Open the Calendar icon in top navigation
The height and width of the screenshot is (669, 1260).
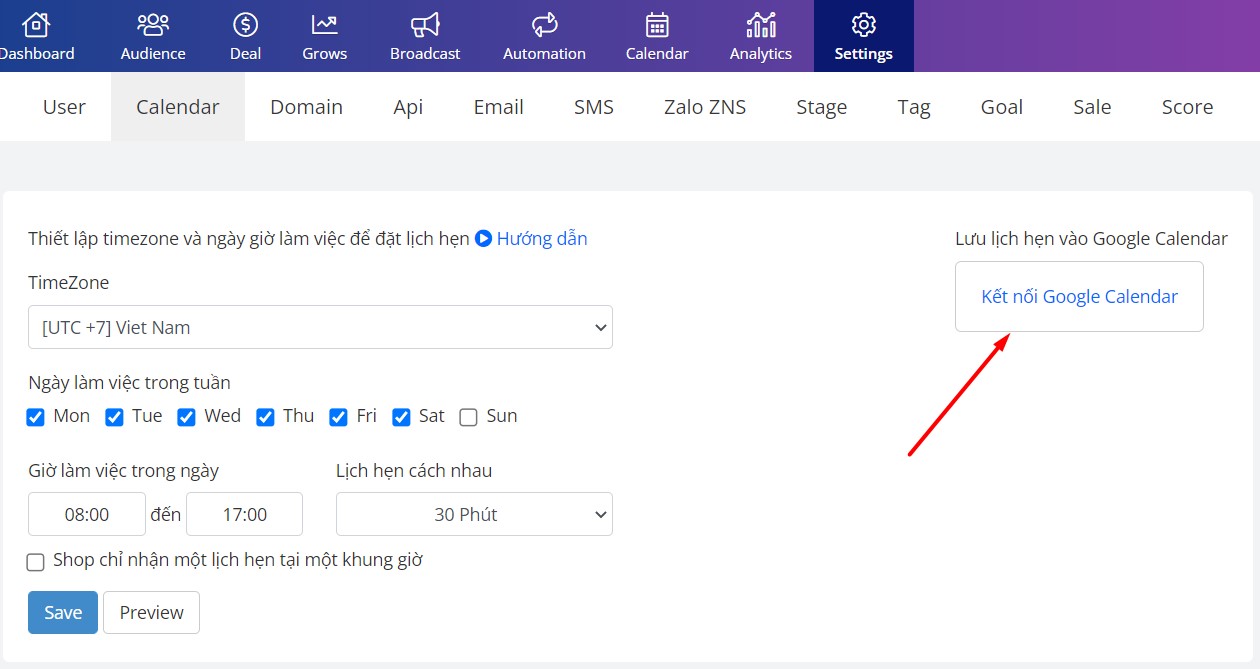657,24
